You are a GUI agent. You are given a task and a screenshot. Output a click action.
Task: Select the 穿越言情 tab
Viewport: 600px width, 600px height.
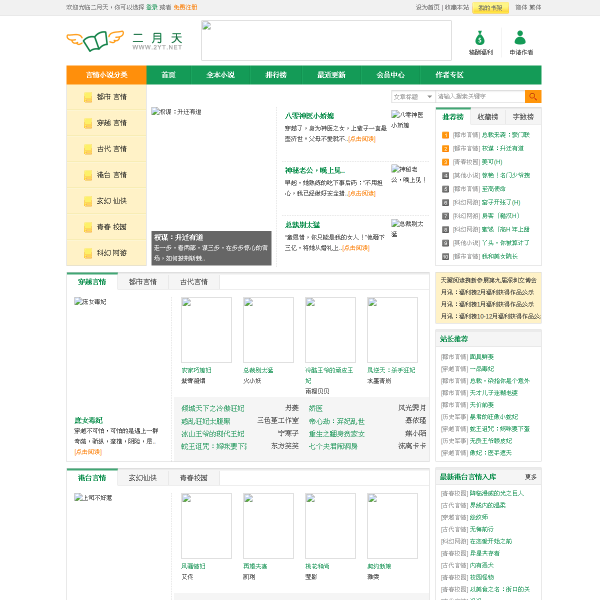(92, 282)
